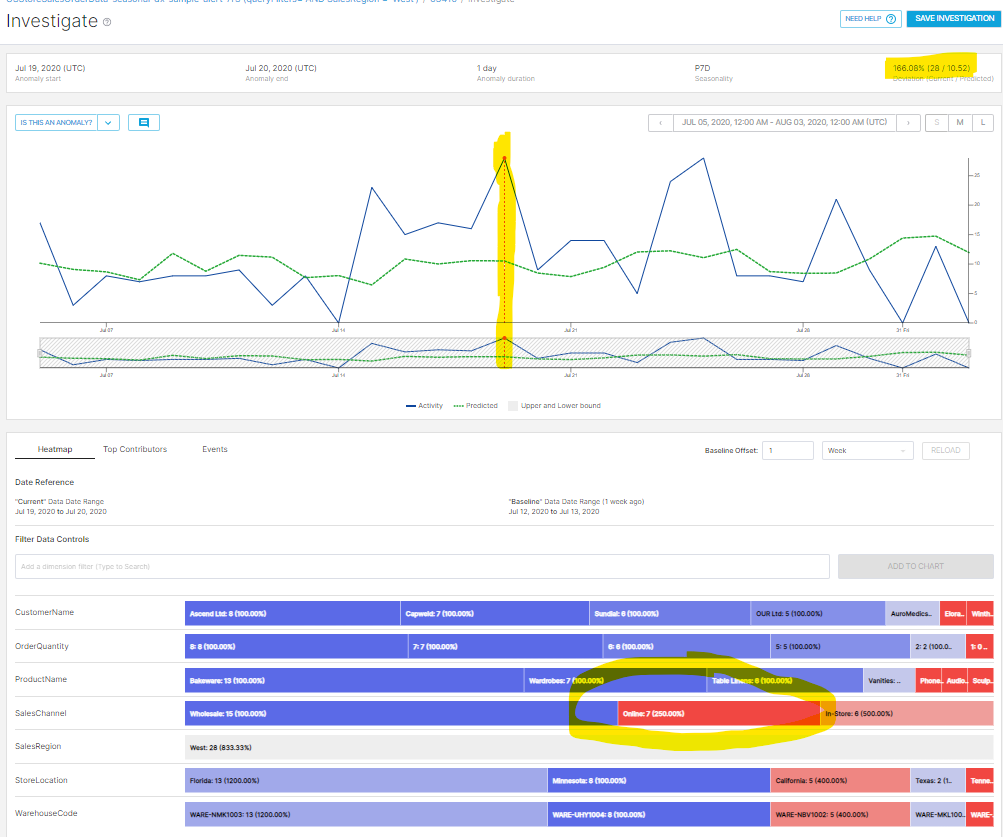Screen dimensions: 1003x837
Task: Open the Jul 05 - Aug 03 date range selector
Action: (x=784, y=122)
